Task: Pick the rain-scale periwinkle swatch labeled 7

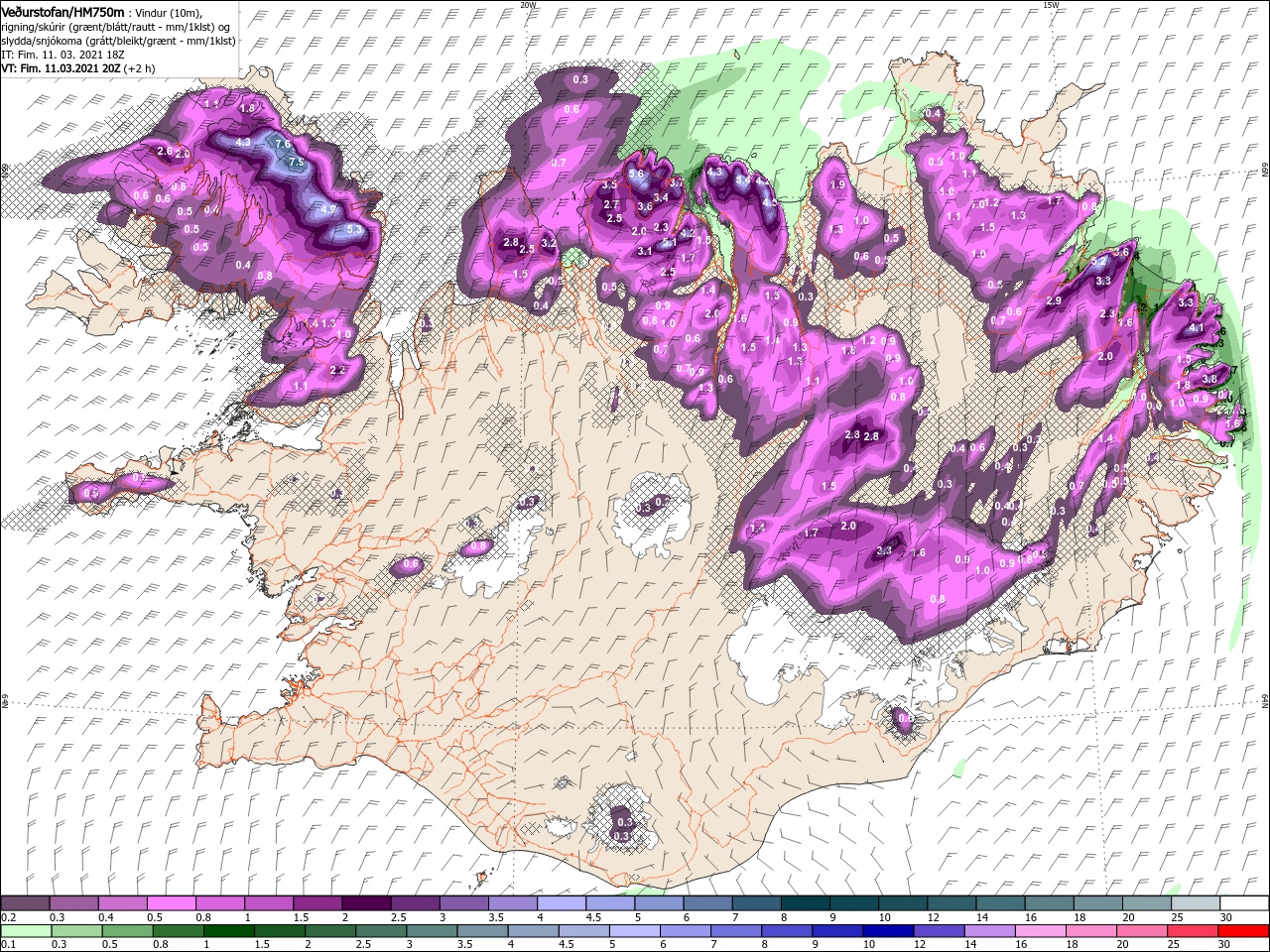Action: pos(736,930)
